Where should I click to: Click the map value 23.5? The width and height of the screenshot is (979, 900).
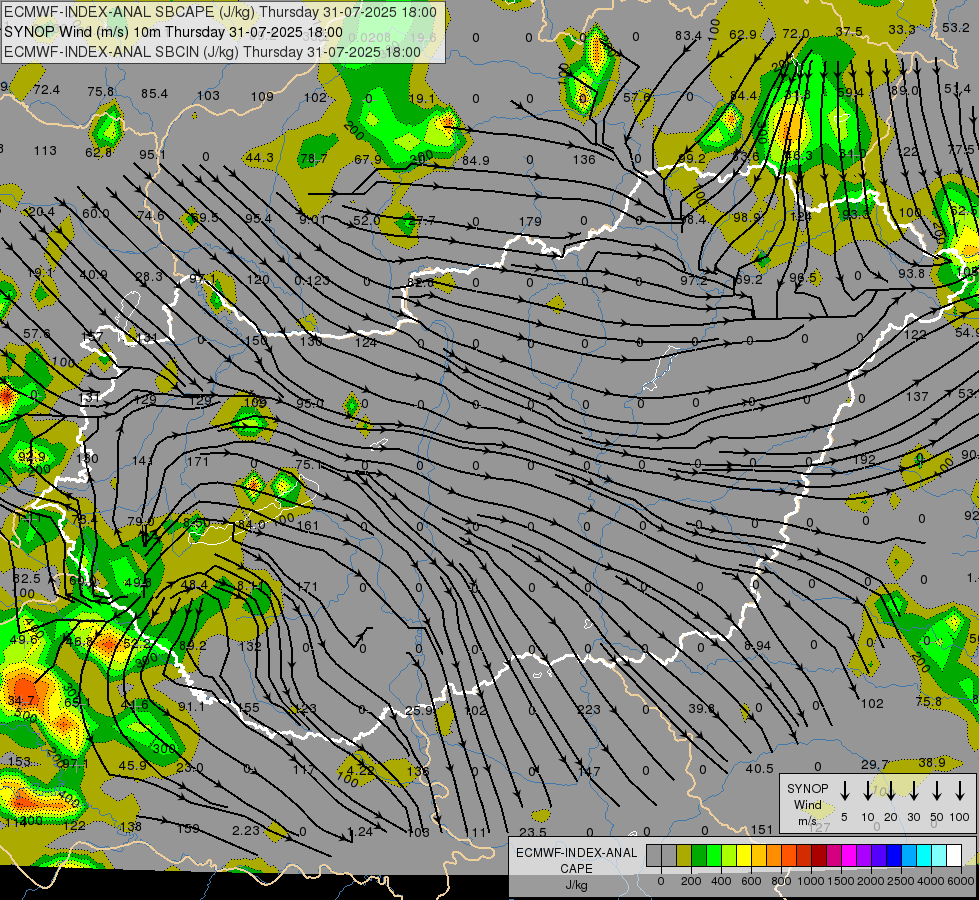click(533, 831)
